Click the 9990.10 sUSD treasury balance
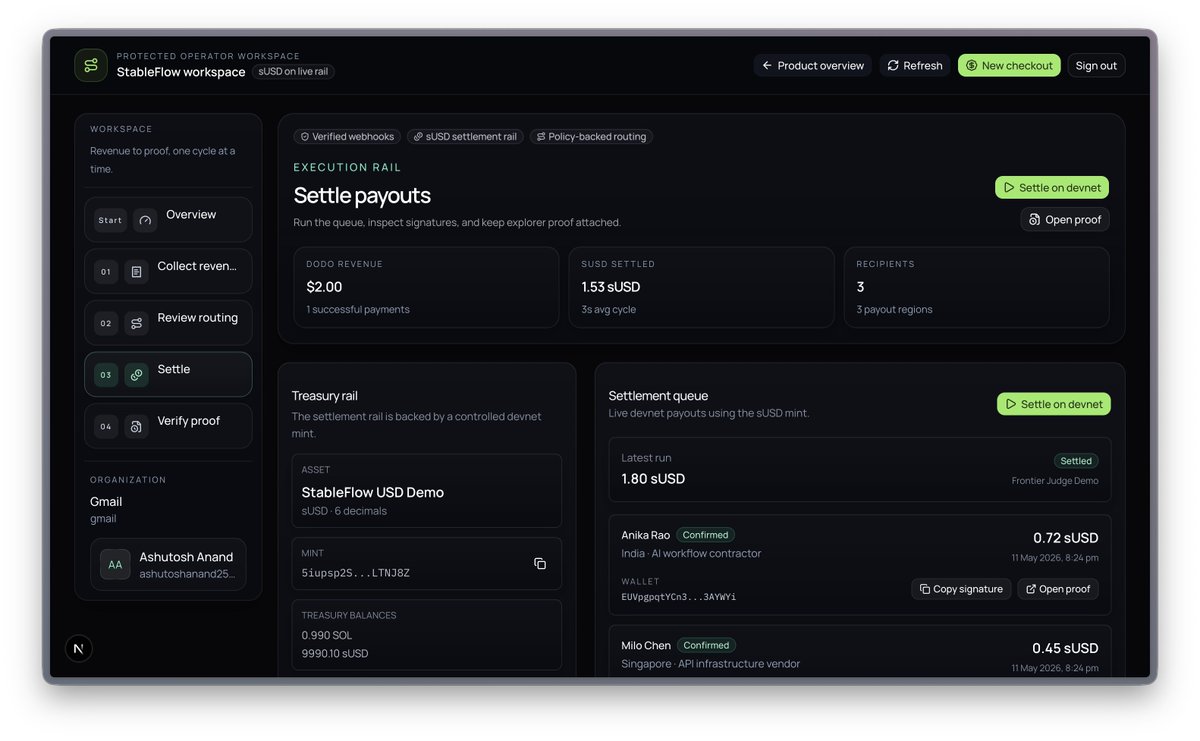1200x741 pixels. [x=335, y=654]
